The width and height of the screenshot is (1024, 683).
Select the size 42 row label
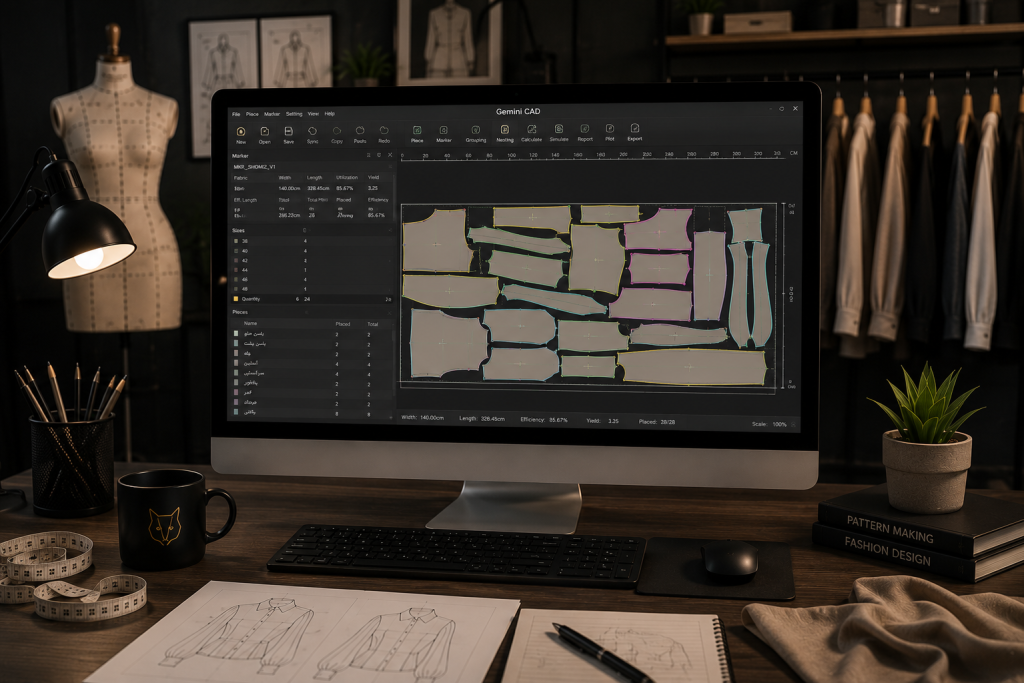(245, 260)
